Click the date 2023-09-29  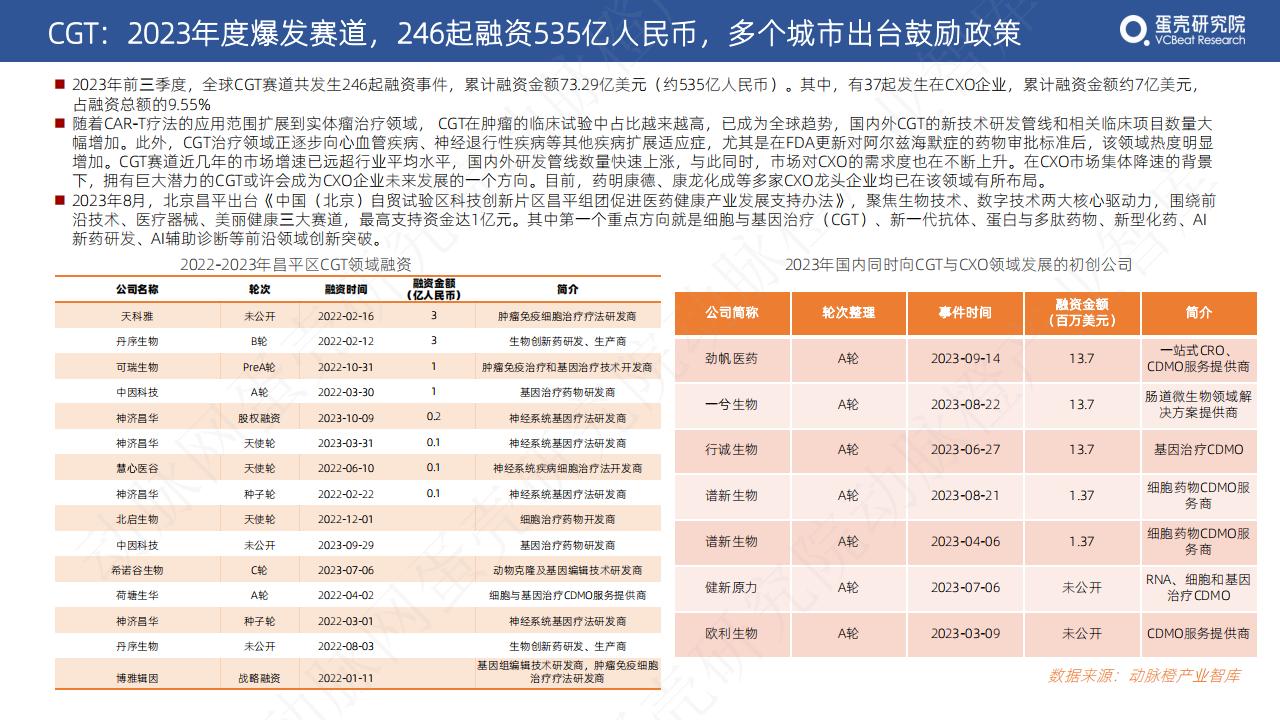pyautogui.click(x=346, y=545)
